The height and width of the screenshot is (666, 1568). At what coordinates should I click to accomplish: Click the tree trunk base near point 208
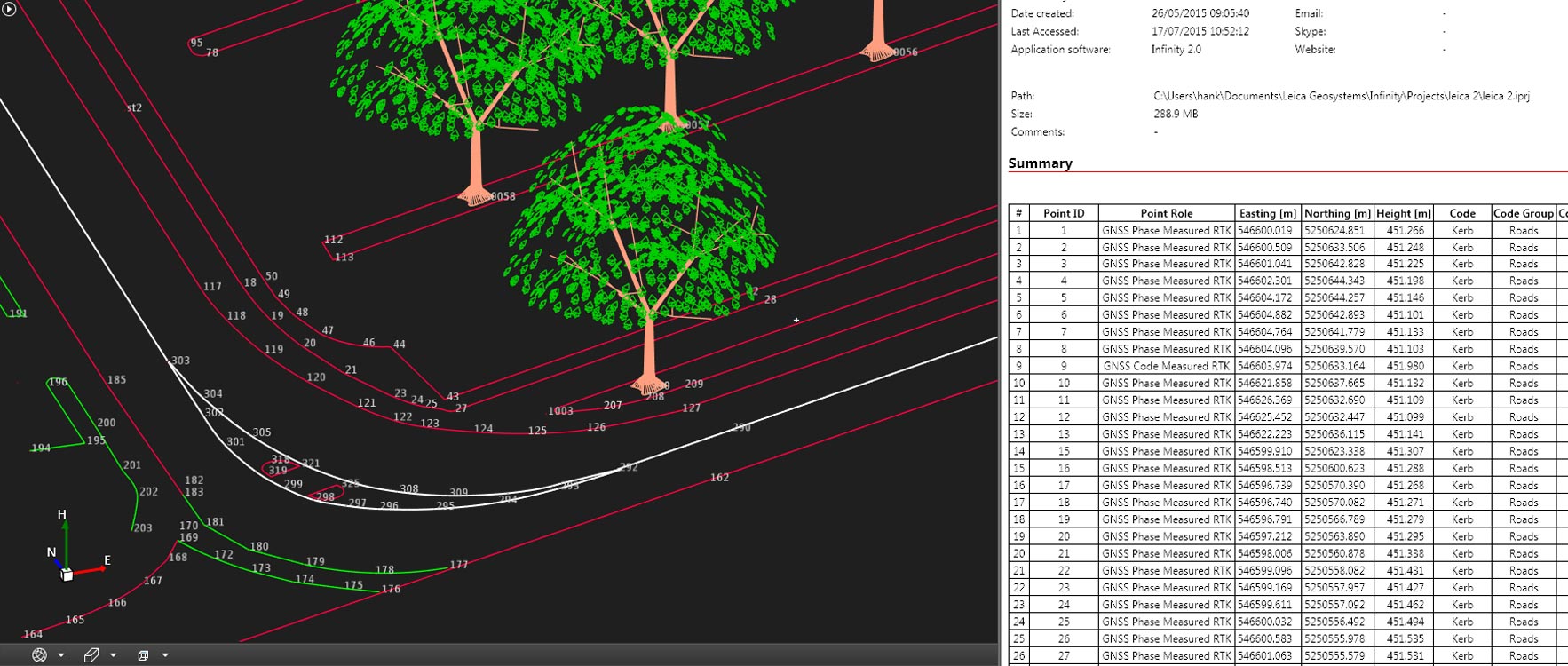click(x=648, y=384)
